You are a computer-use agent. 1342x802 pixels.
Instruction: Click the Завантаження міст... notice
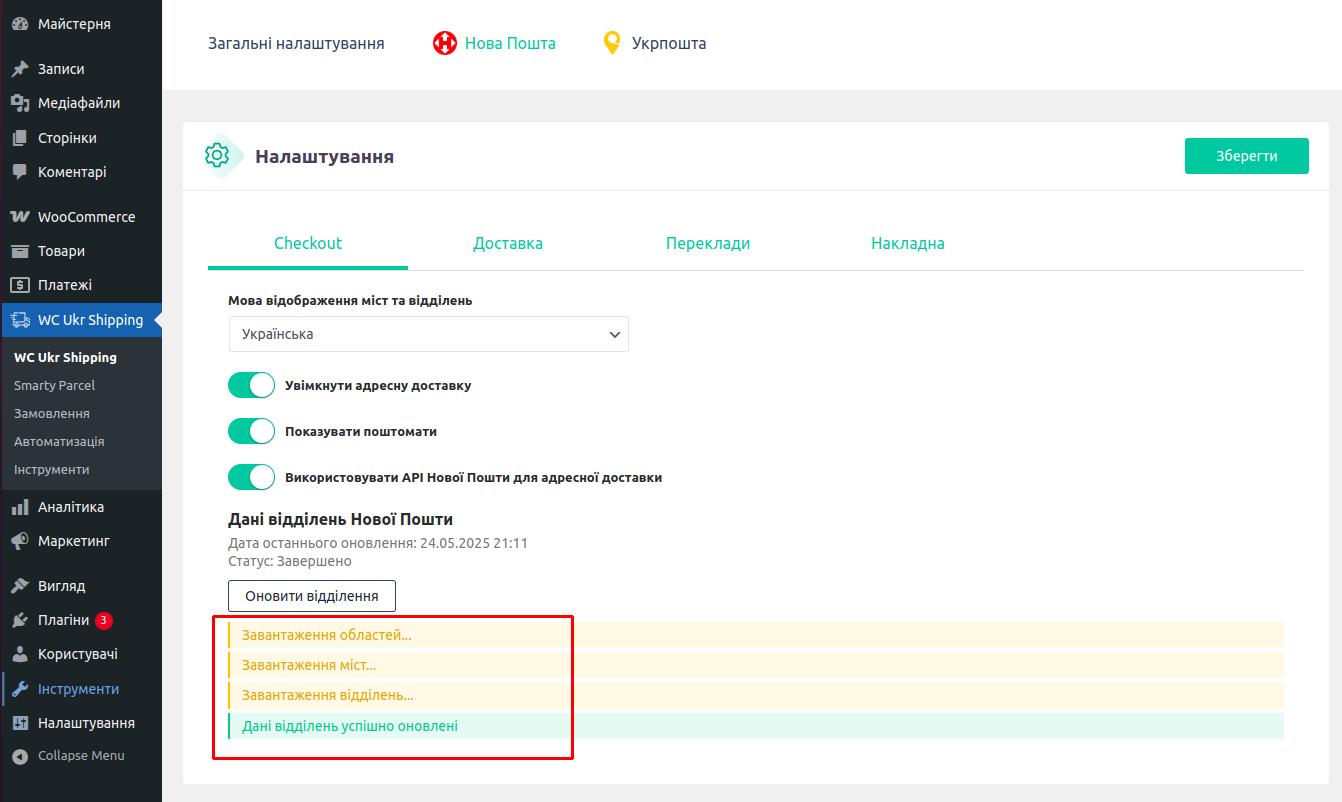(x=755, y=665)
